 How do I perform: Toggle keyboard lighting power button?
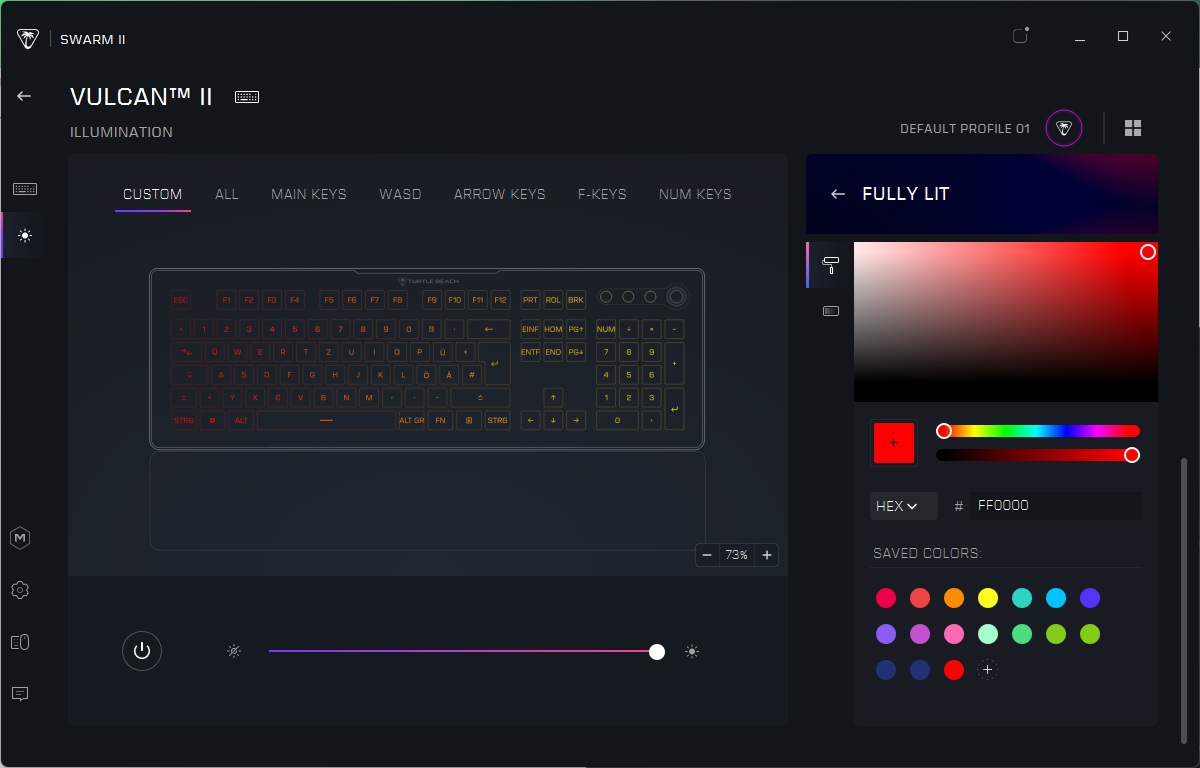click(142, 651)
